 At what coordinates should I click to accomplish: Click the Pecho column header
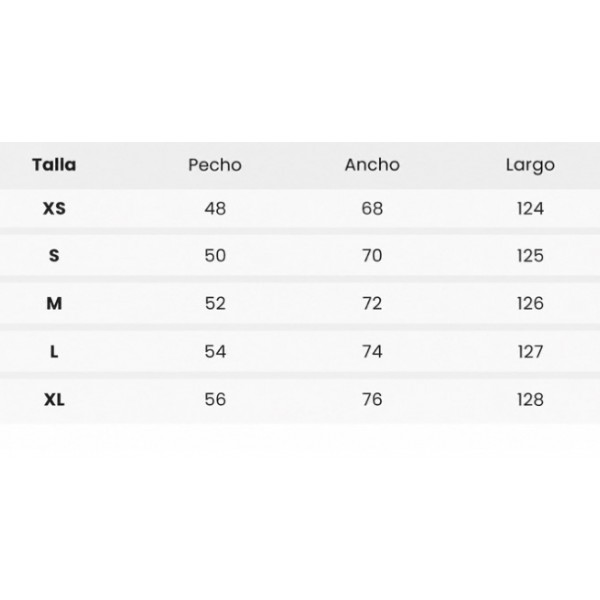coord(215,165)
